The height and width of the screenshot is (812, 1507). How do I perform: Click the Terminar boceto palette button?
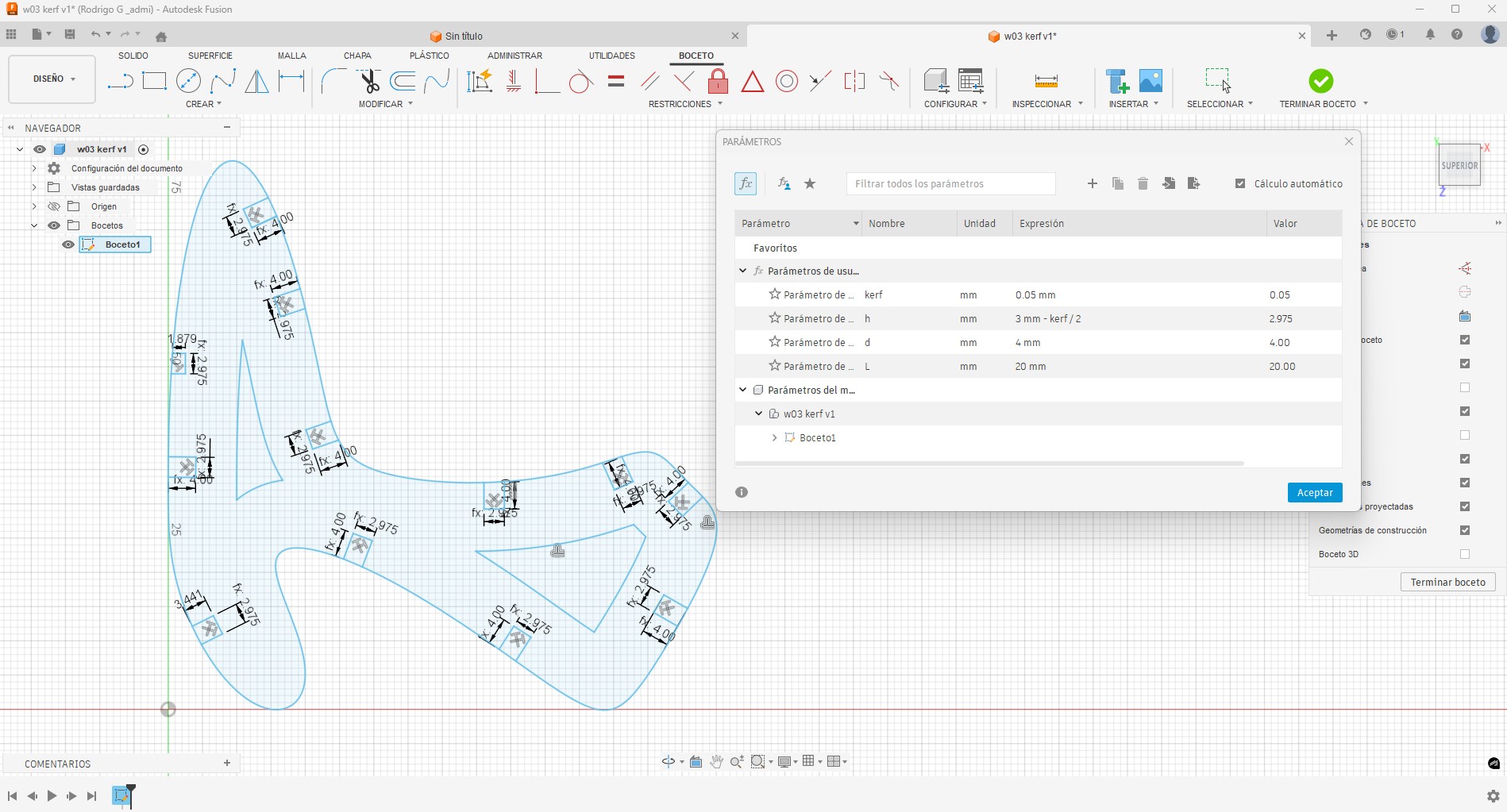(x=1447, y=582)
